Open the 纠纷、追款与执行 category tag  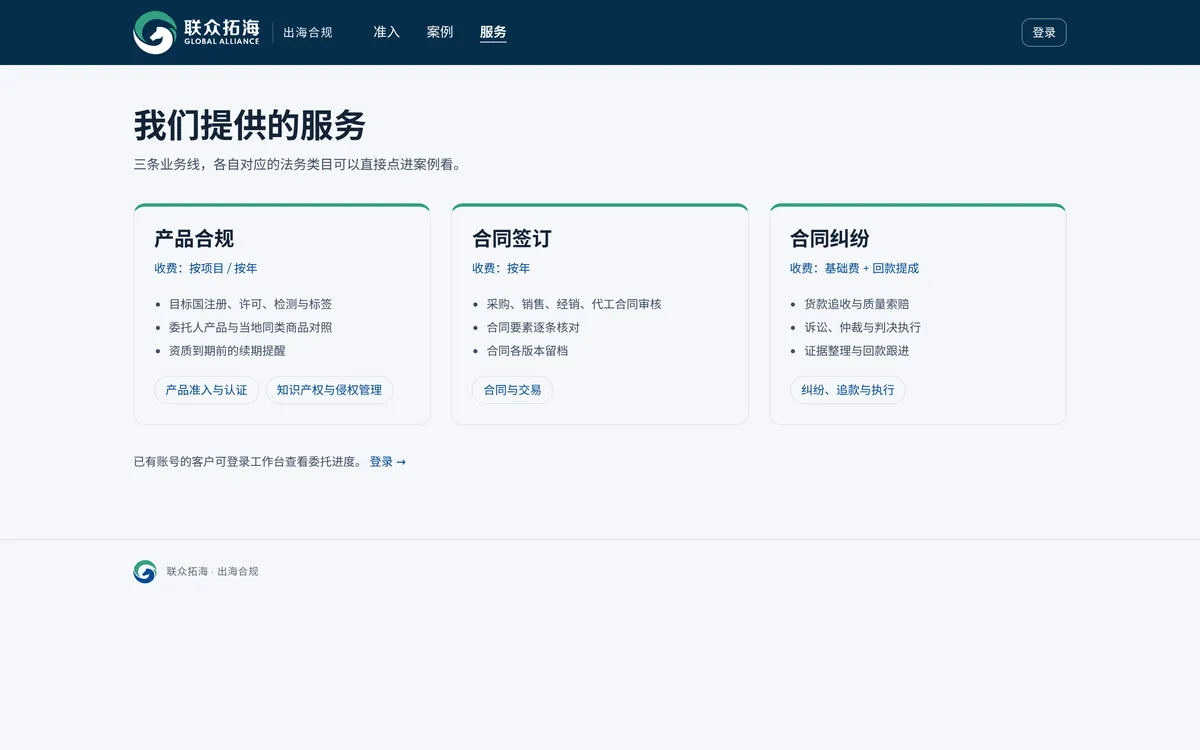click(848, 390)
